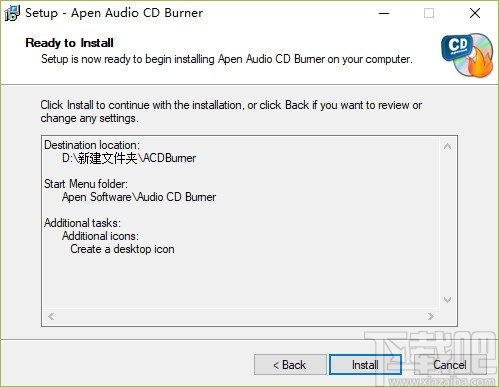Click the "Additional icons:" line
Viewport: 499px width, 387px height.
point(100,236)
